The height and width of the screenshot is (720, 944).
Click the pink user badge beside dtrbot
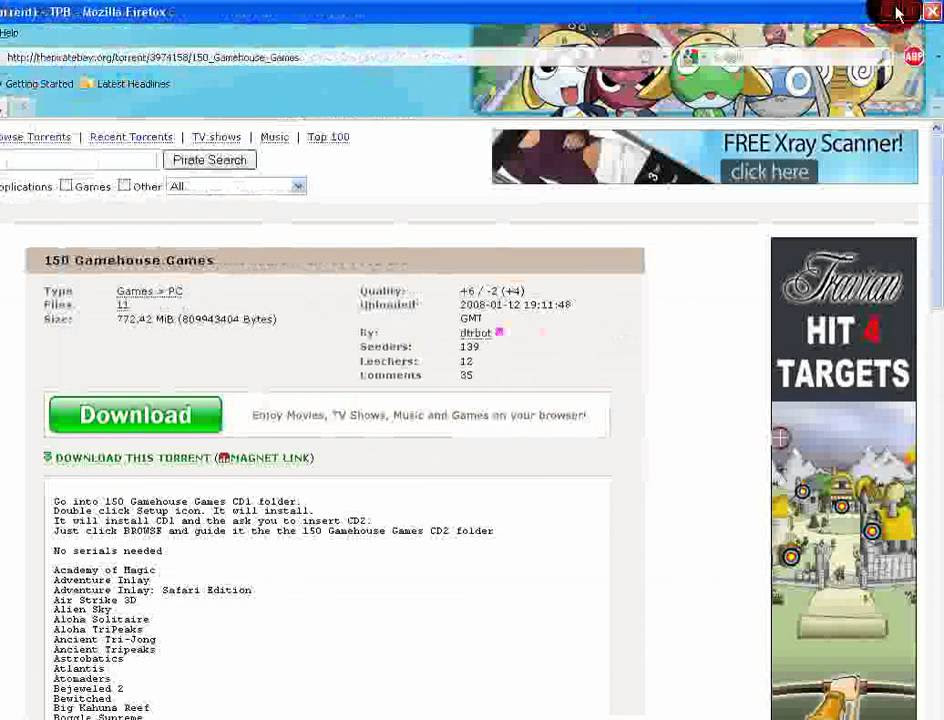click(x=499, y=332)
